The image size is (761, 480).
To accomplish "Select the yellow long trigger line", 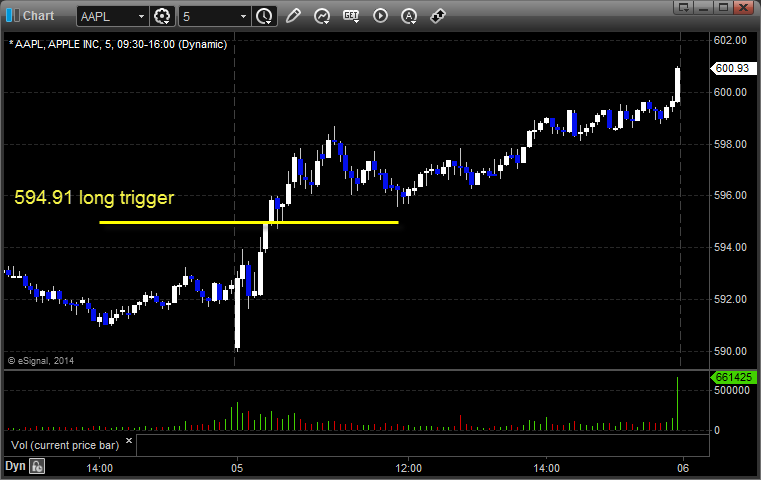I will coord(249,223).
